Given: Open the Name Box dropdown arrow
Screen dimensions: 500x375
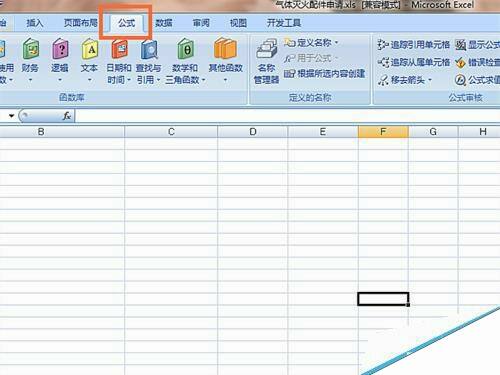Looking at the screenshot, I should click(x=11, y=116).
